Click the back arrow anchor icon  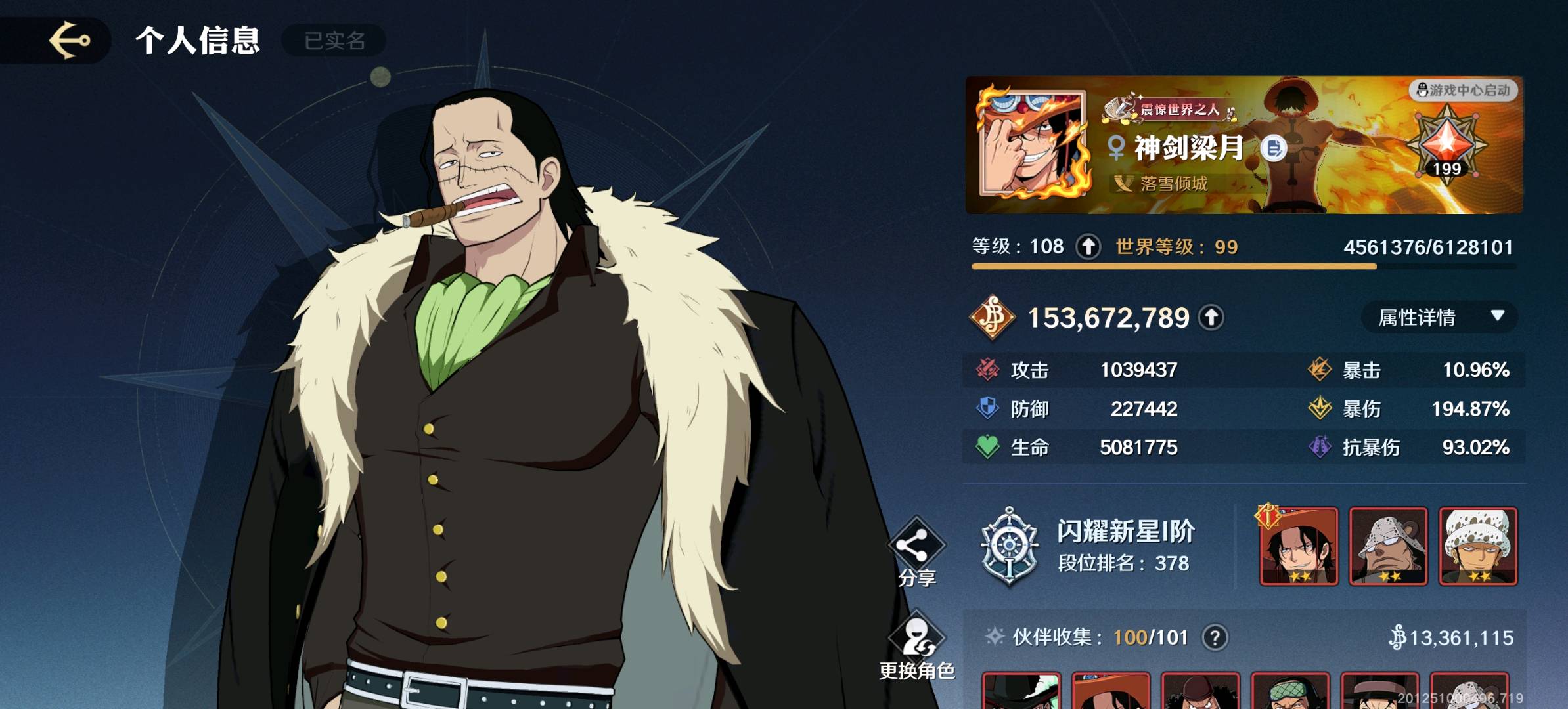tap(70, 40)
